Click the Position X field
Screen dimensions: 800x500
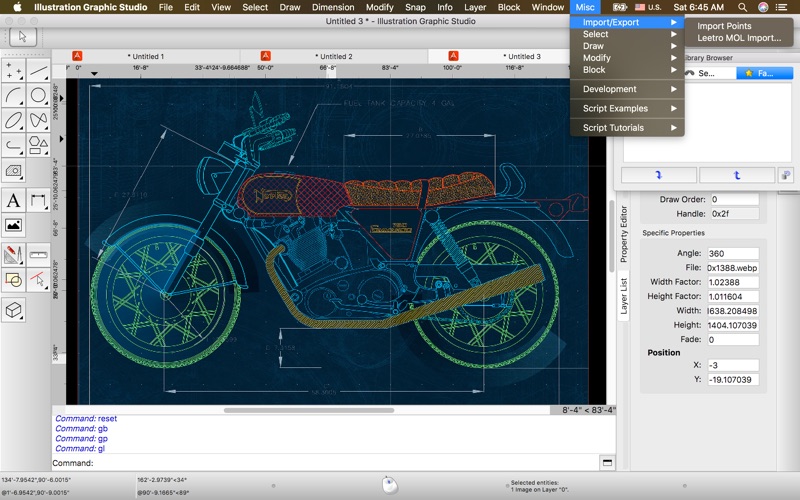pyautogui.click(x=733, y=365)
